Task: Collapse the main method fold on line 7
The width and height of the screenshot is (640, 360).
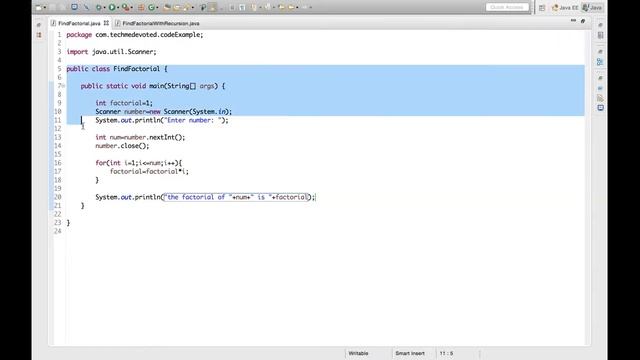Action: coord(63,86)
